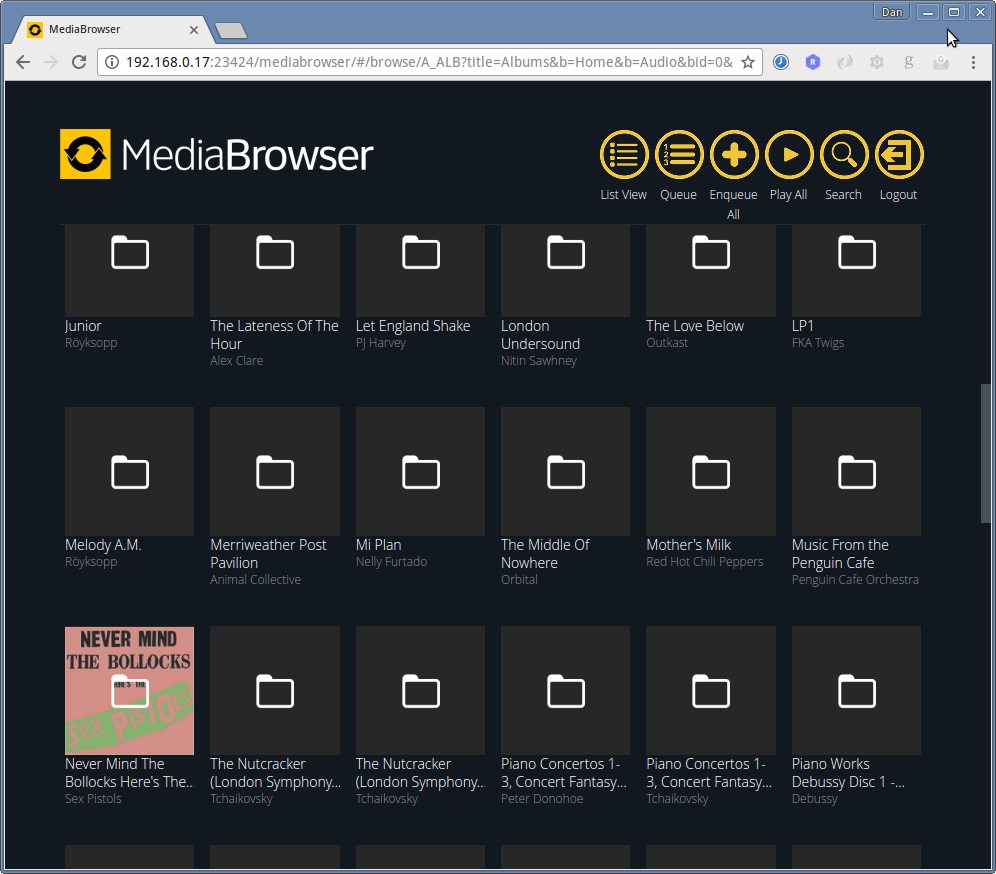Bookmark this page with star icon
996x874 pixels.
748,62
